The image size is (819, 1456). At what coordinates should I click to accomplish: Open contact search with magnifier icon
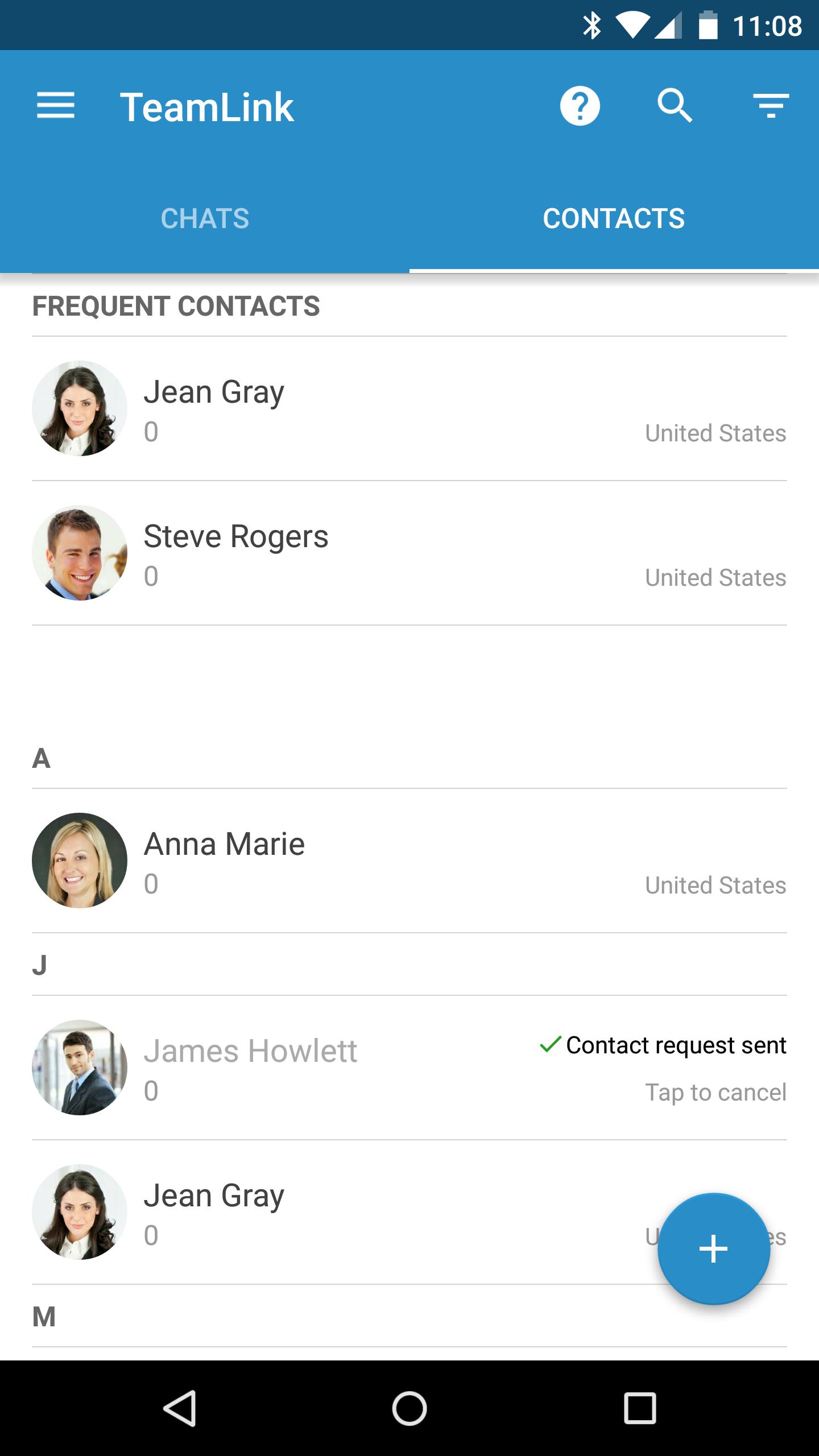pos(675,106)
